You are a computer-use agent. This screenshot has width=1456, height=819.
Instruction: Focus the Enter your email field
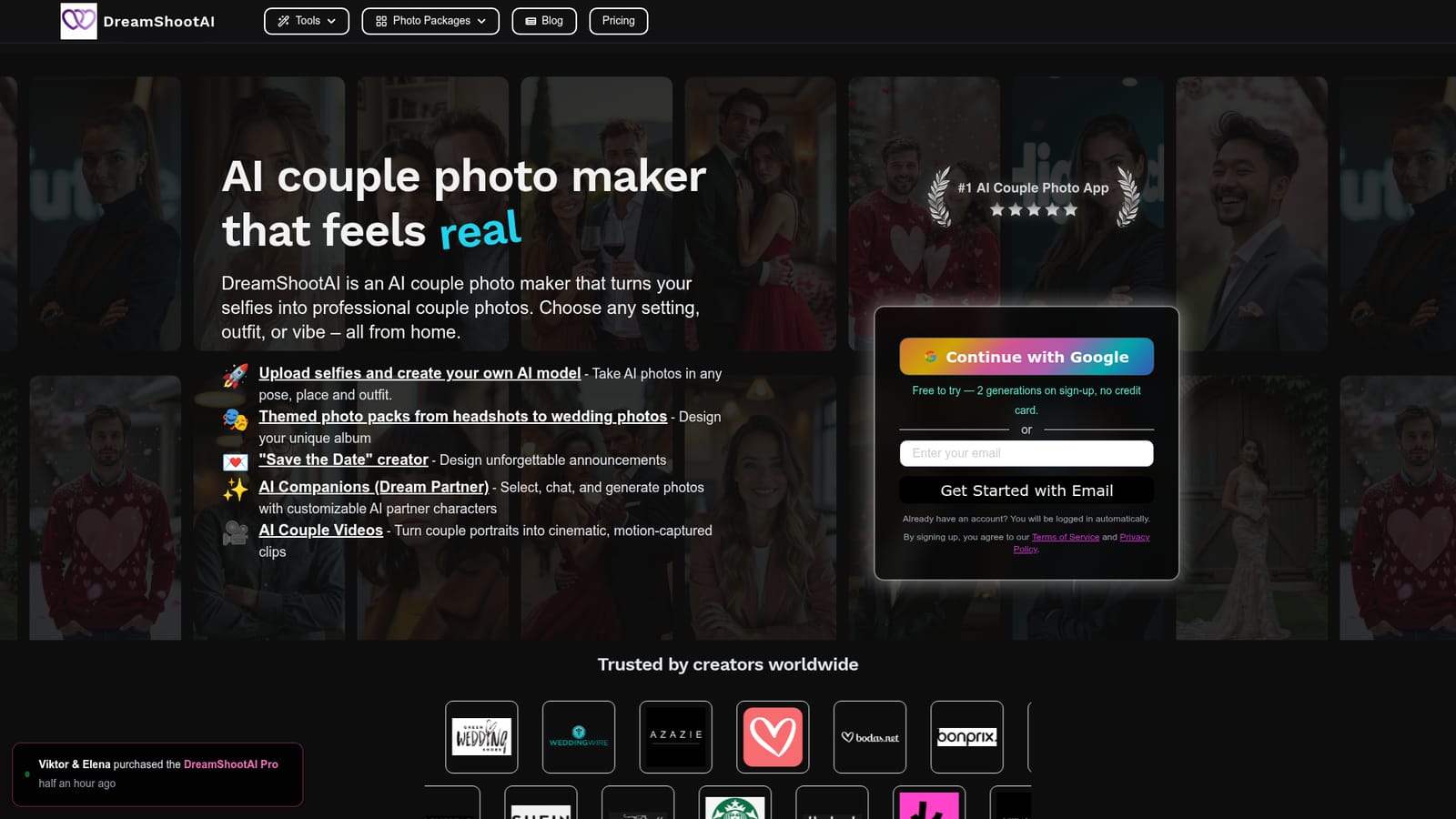pos(1026,453)
